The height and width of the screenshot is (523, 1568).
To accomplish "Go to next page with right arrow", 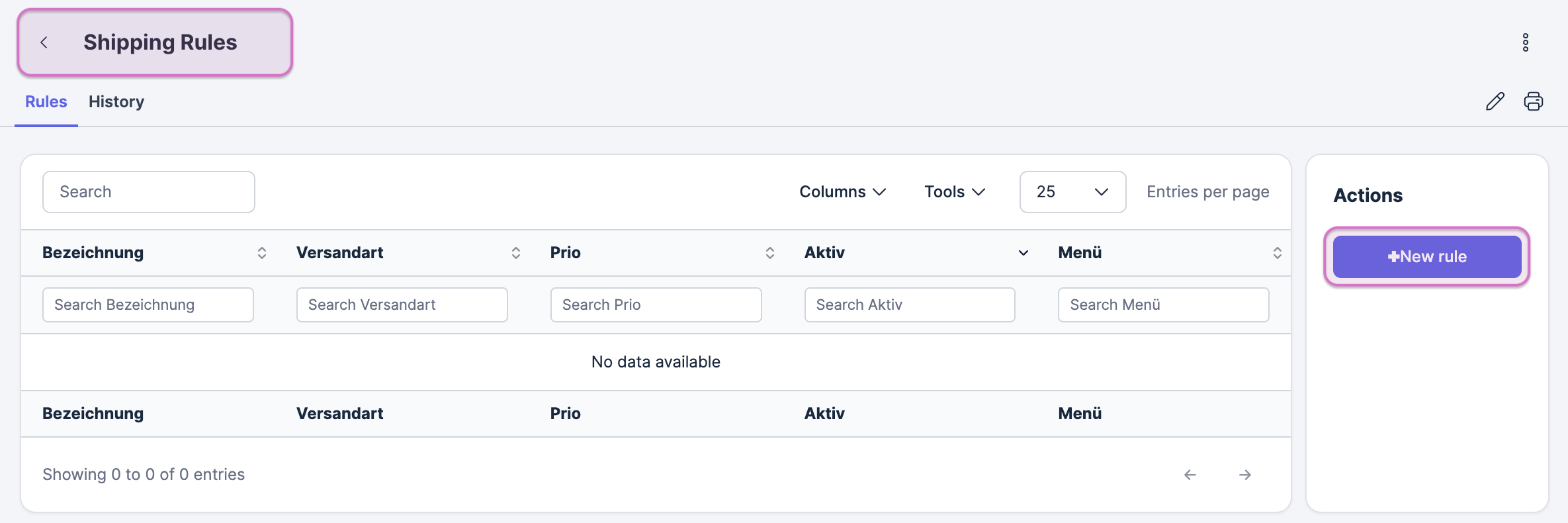I will point(1244,475).
